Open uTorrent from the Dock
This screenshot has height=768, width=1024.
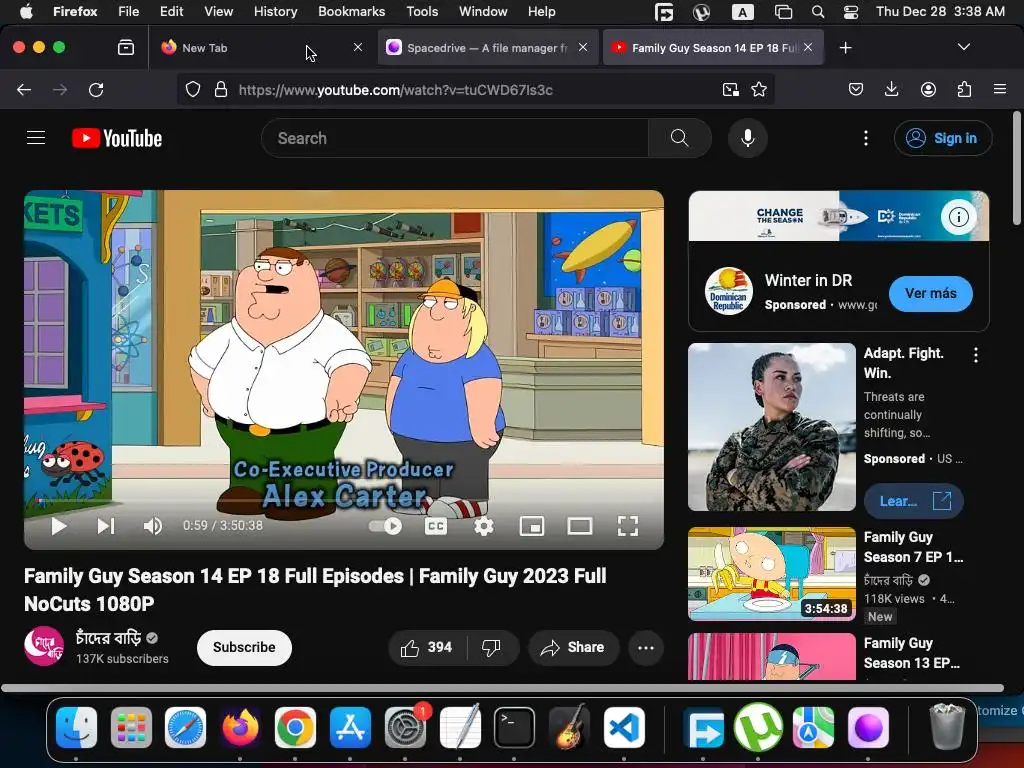click(758, 728)
